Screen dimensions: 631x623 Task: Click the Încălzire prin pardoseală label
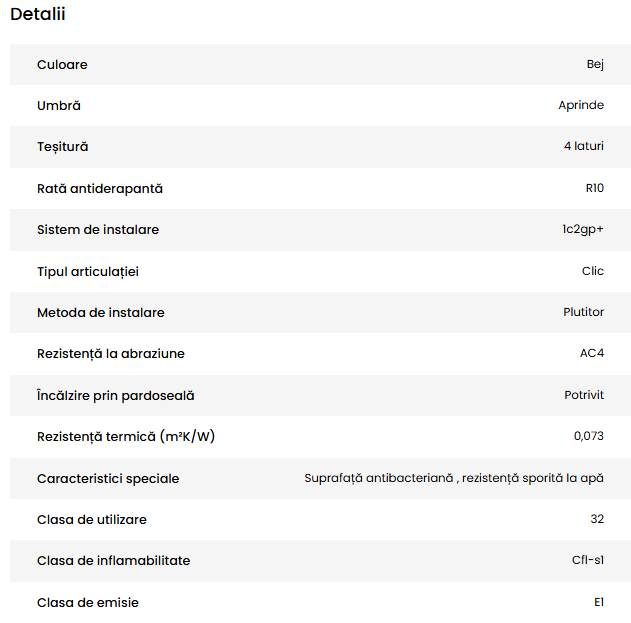coord(116,396)
